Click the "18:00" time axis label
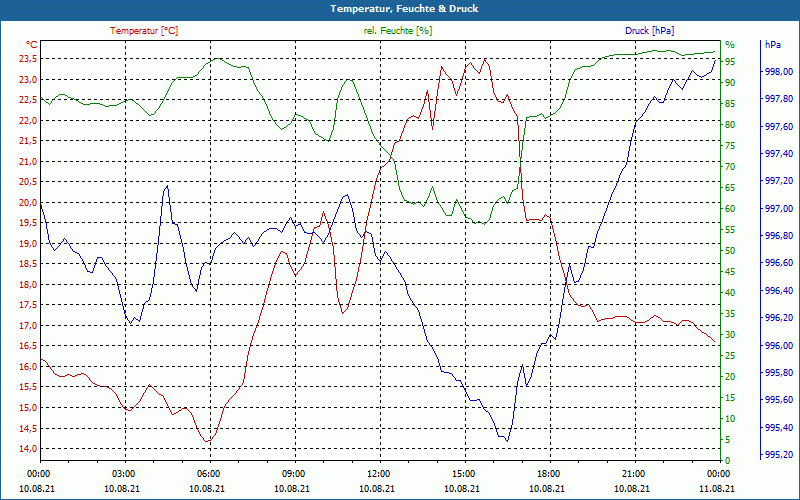This screenshot has height=500, width=800. pyautogui.click(x=549, y=473)
